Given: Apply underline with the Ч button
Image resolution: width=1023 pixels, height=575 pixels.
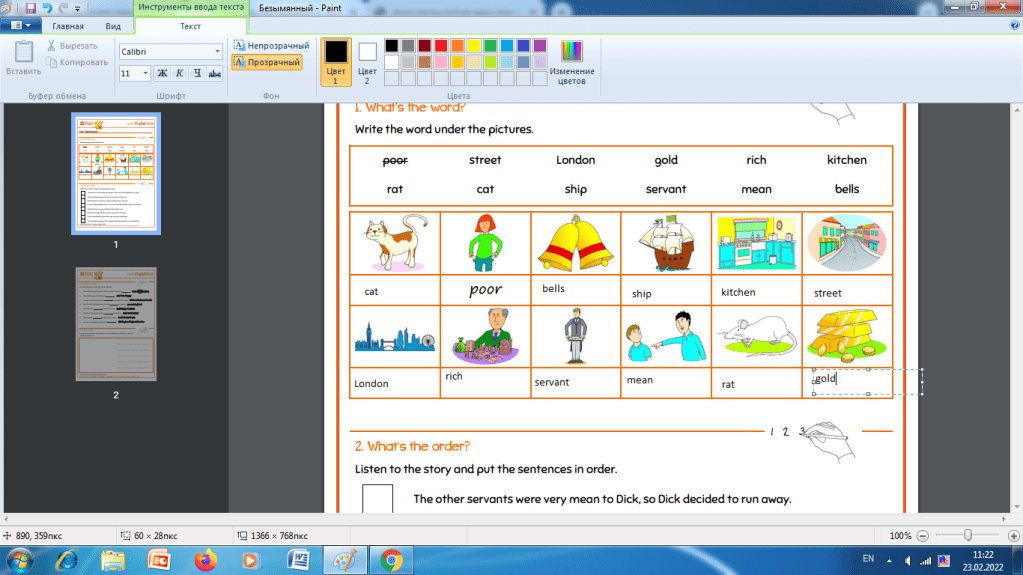Looking at the screenshot, I should coord(197,73).
